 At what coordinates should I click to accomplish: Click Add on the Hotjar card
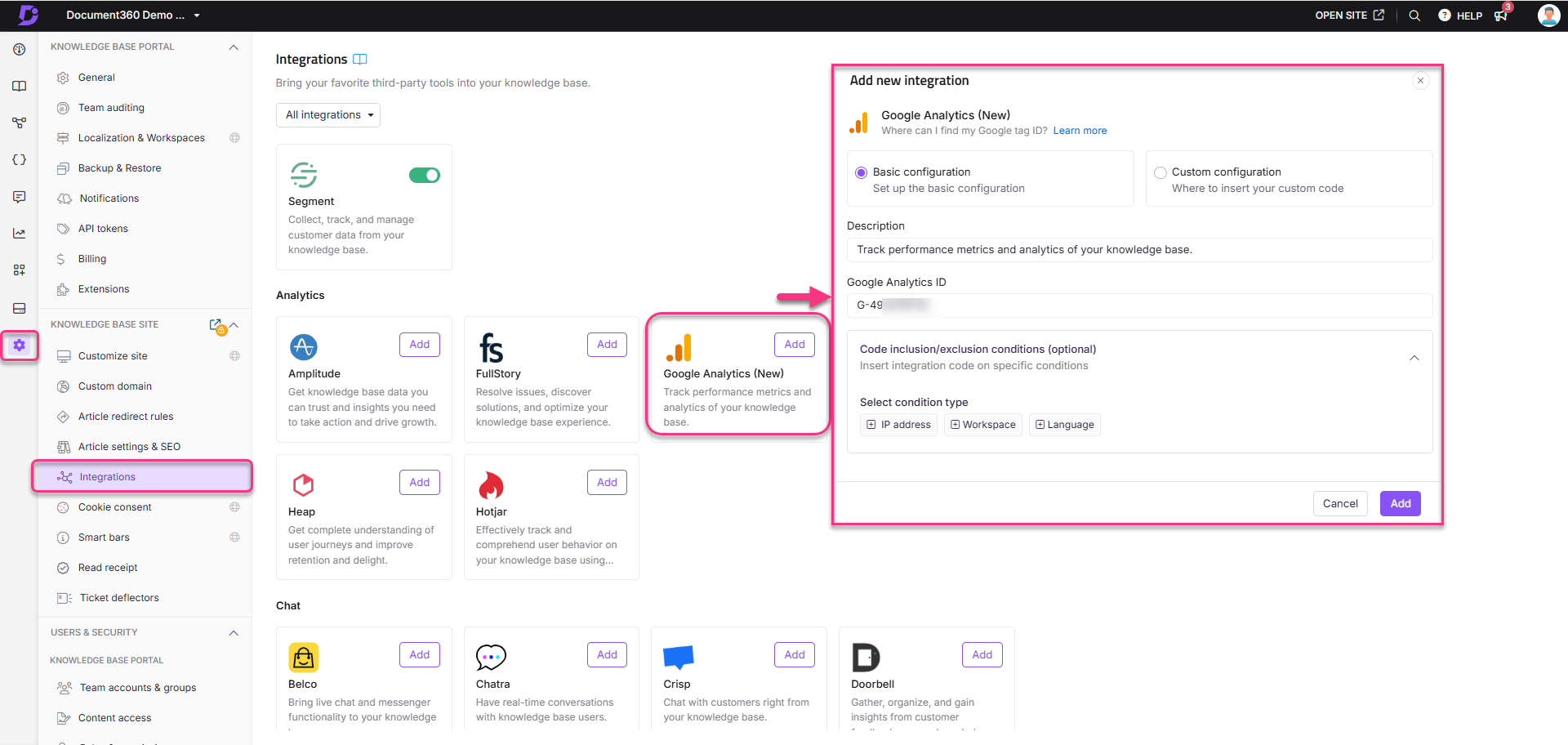(x=607, y=483)
